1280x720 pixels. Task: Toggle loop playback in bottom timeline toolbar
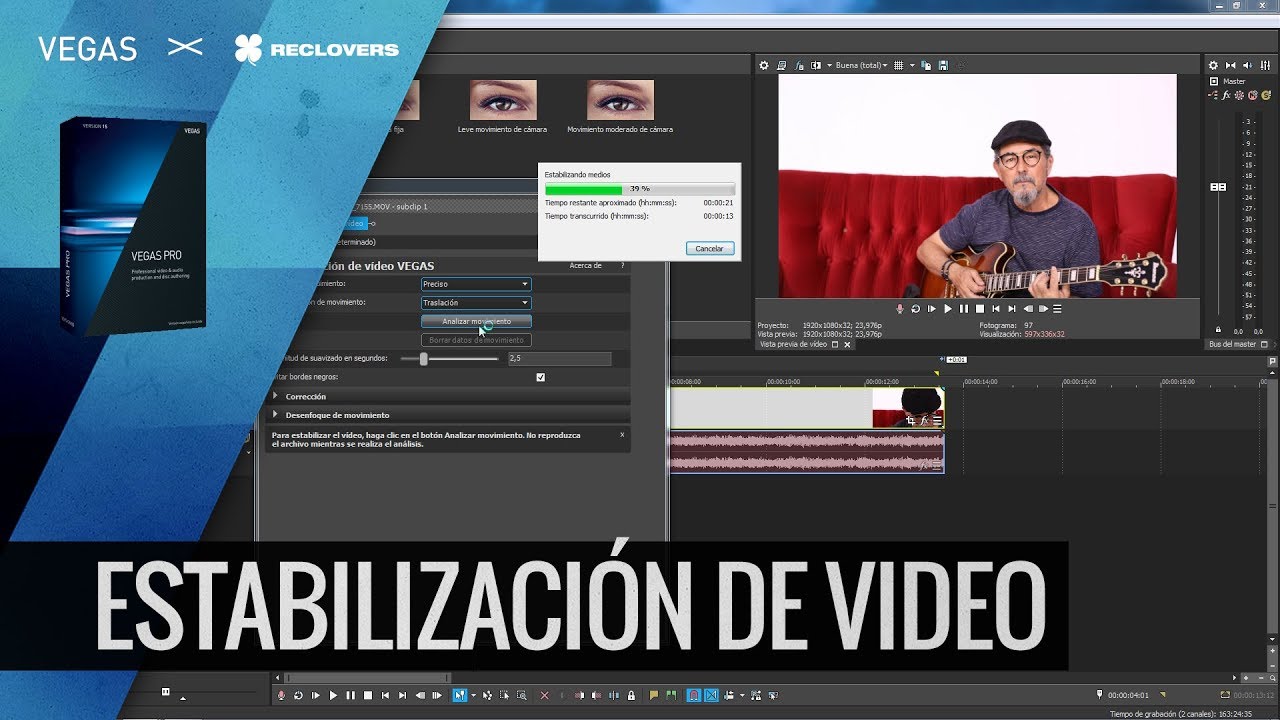[x=298, y=695]
